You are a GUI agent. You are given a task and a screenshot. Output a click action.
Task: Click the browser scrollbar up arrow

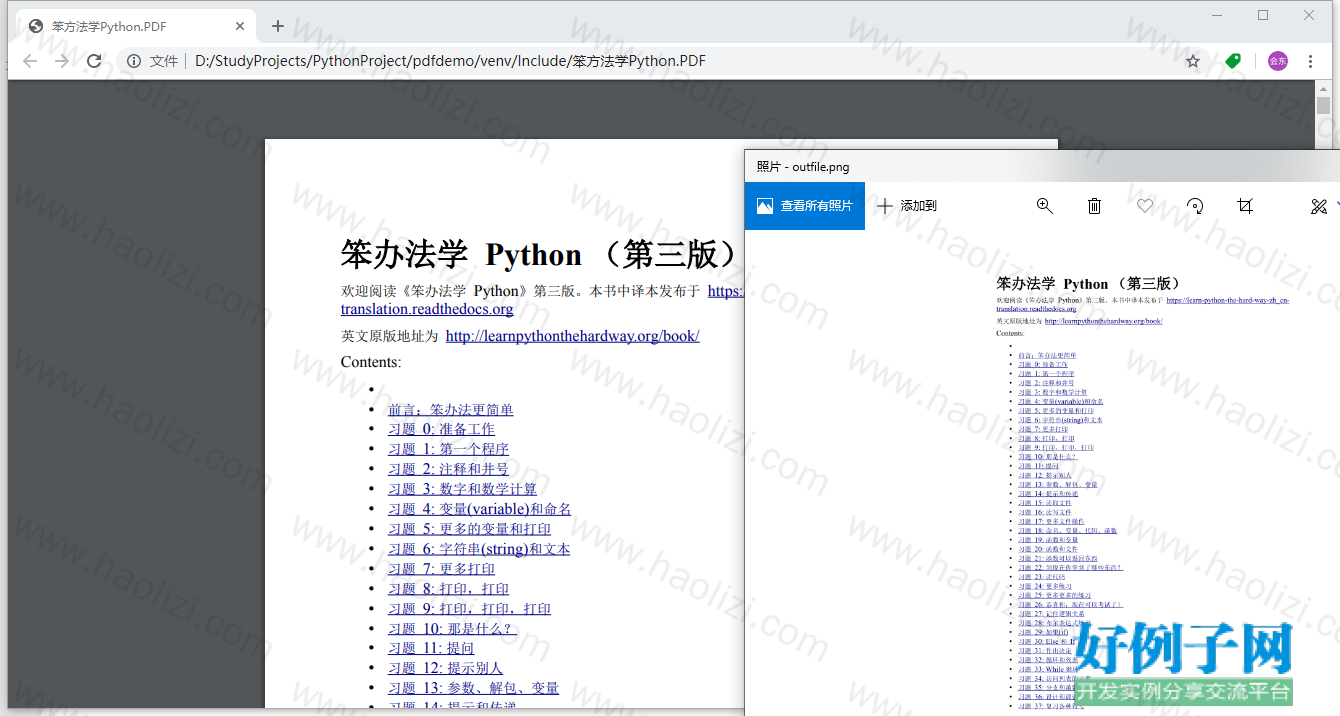pos(1323,90)
